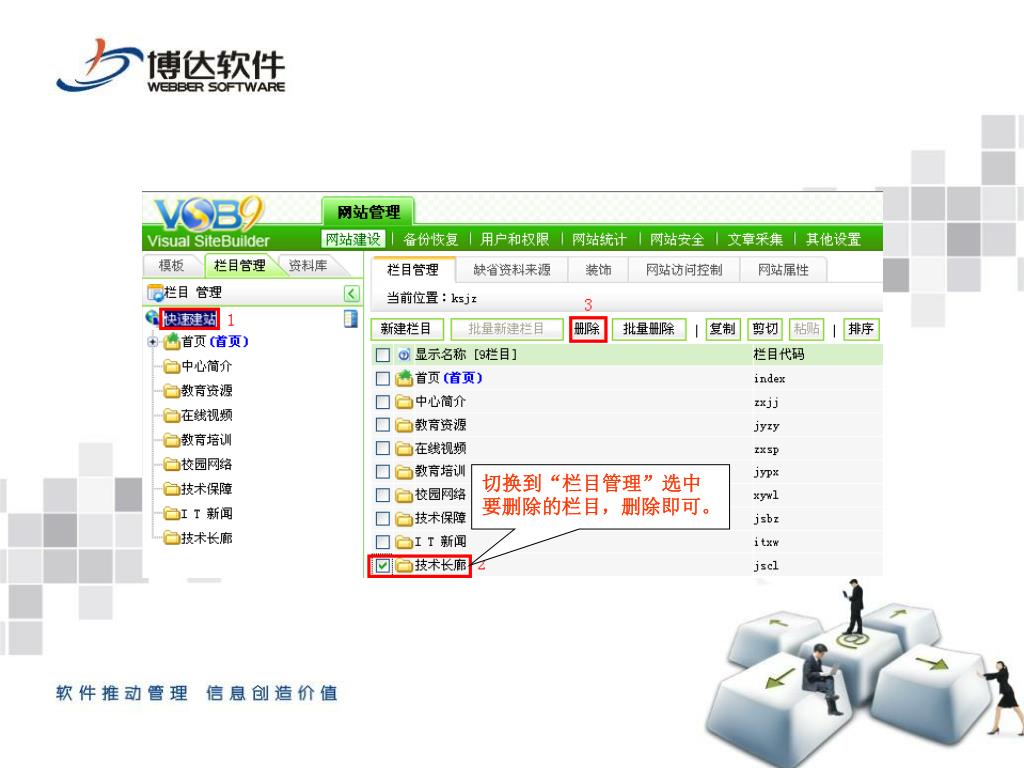Check the 教育培训 row checkbox
This screenshot has width=1024, height=768.
pyautogui.click(x=383, y=472)
